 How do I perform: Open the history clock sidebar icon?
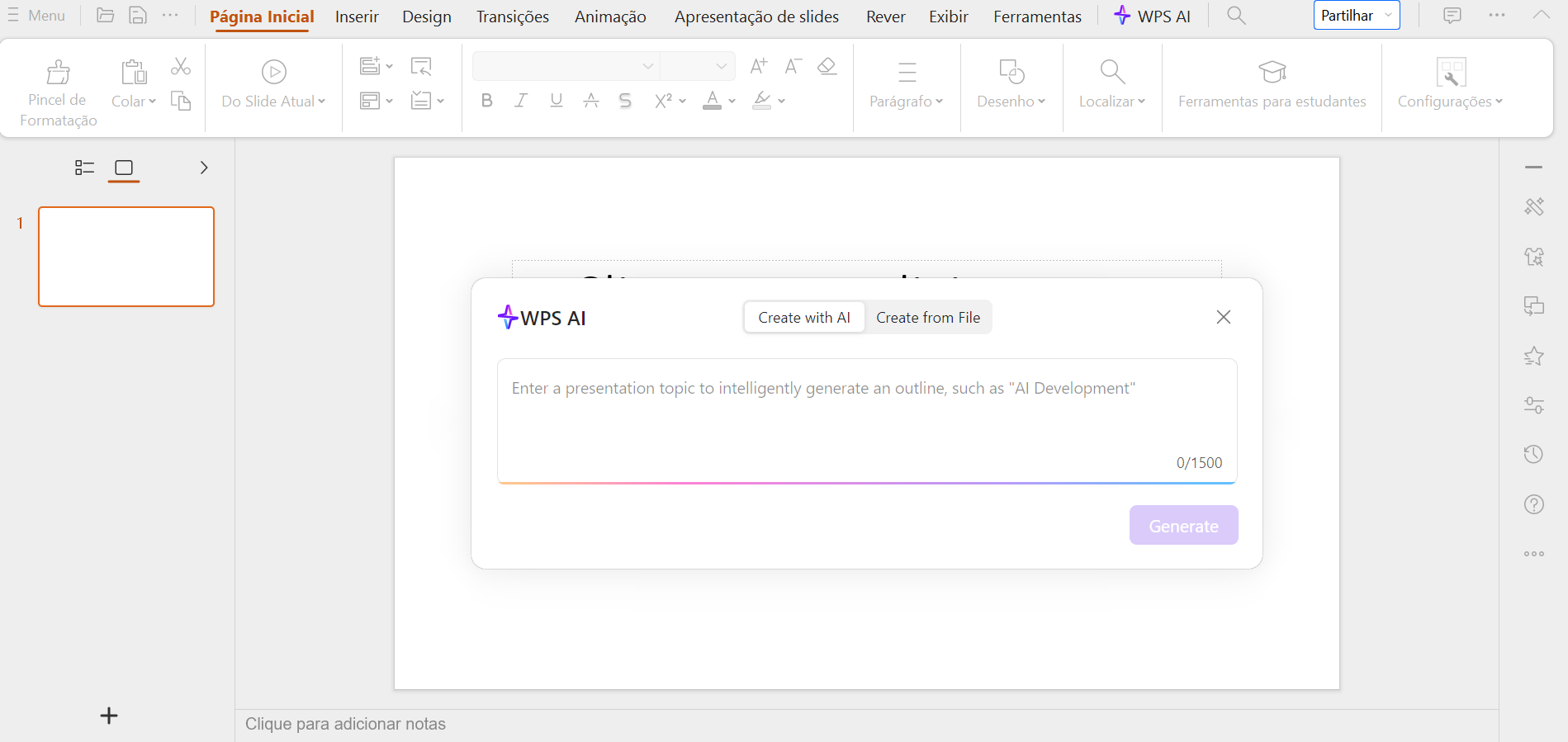(1533, 454)
